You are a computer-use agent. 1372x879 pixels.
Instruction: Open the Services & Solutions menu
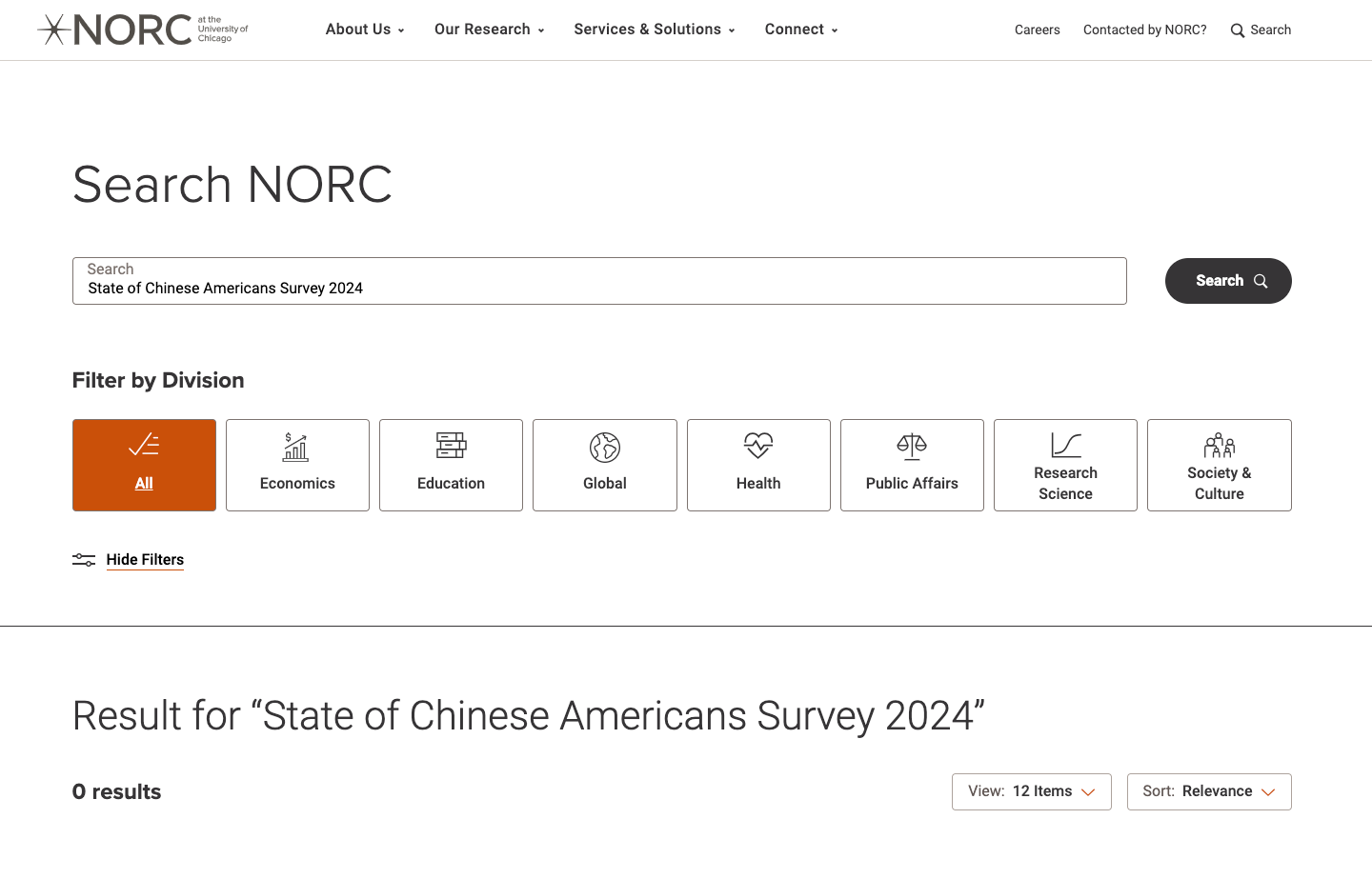coord(655,30)
